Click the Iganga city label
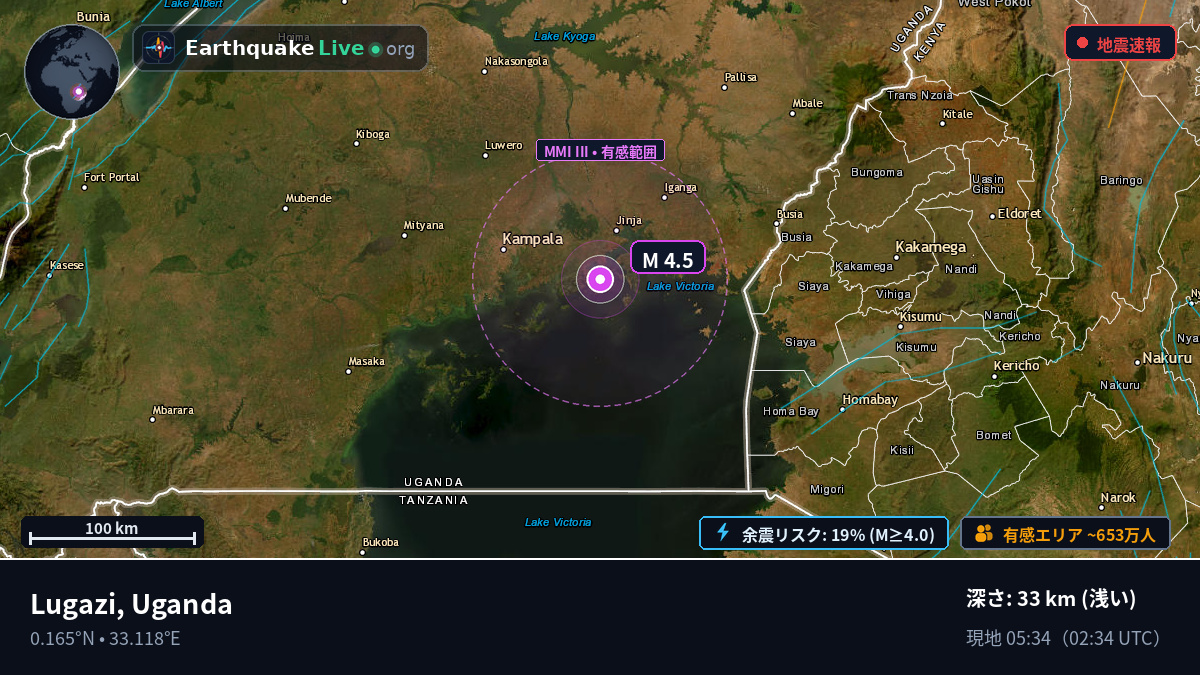1200x675 pixels. point(680,187)
